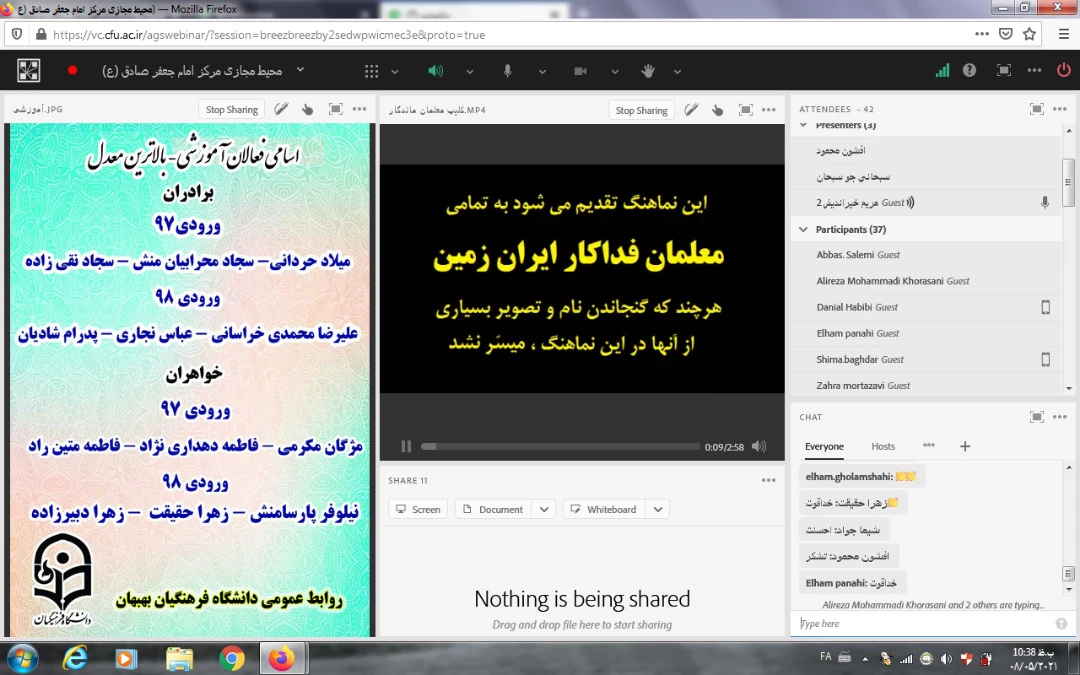Select the draw pencil tool in video pod

point(691,110)
